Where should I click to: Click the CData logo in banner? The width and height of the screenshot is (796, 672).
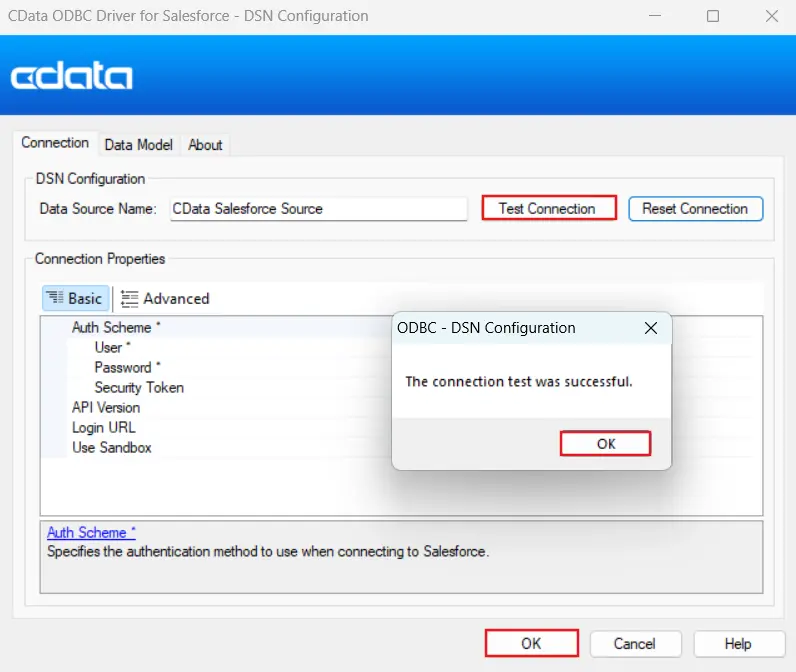72,75
